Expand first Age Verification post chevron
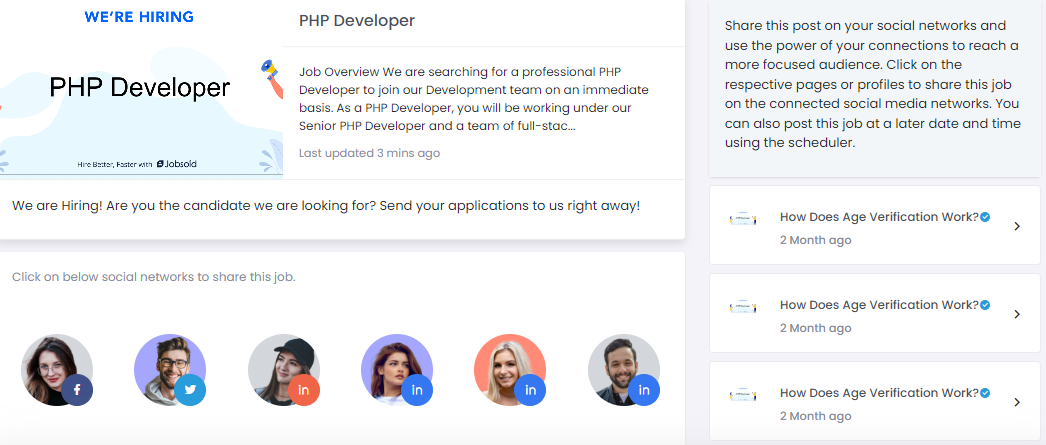Screen dimensions: 1046x445 click(1017, 227)
